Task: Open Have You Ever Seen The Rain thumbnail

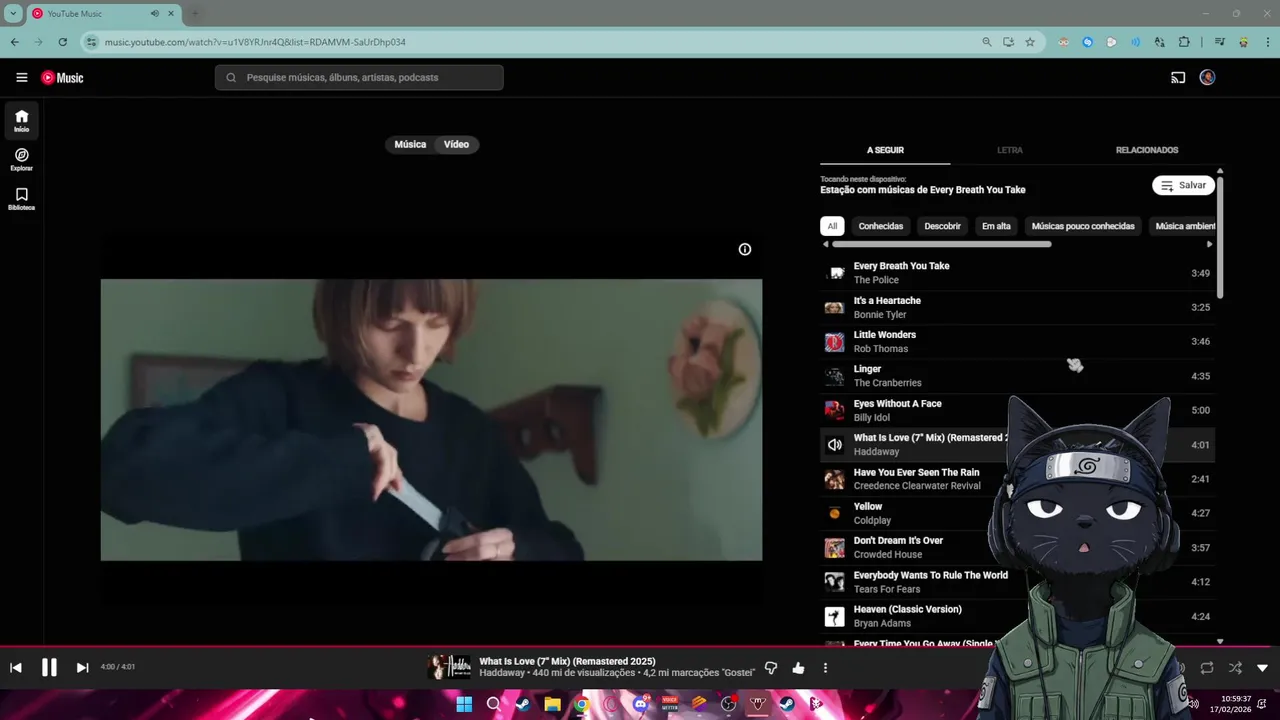Action: click(834, 479)
